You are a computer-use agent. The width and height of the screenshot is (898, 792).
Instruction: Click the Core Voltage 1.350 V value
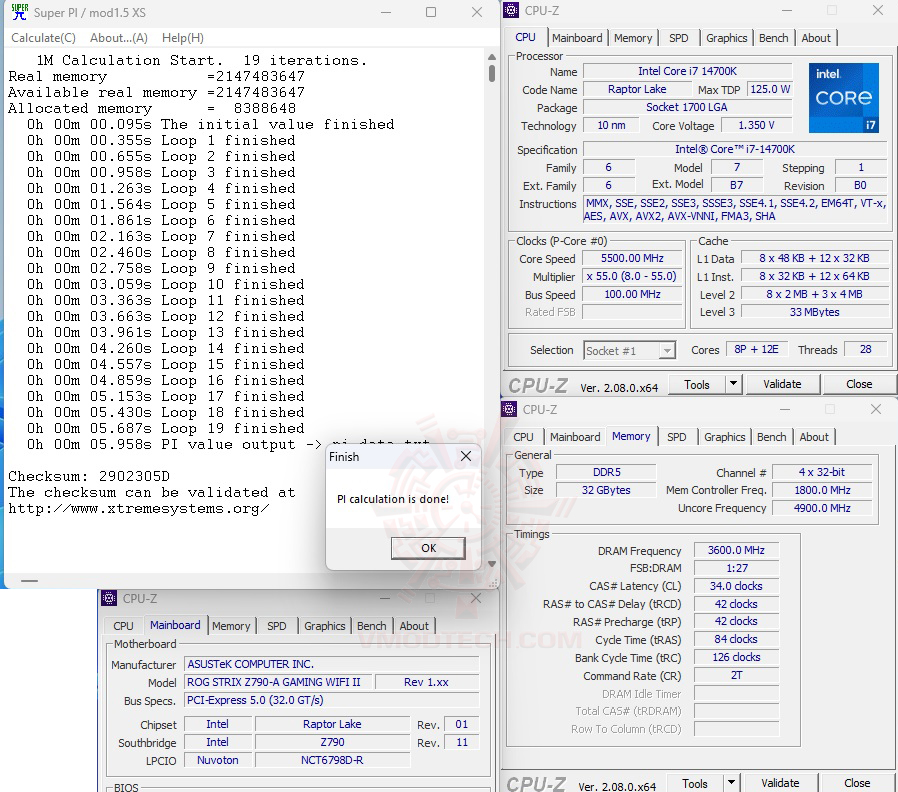pos(756,125)
